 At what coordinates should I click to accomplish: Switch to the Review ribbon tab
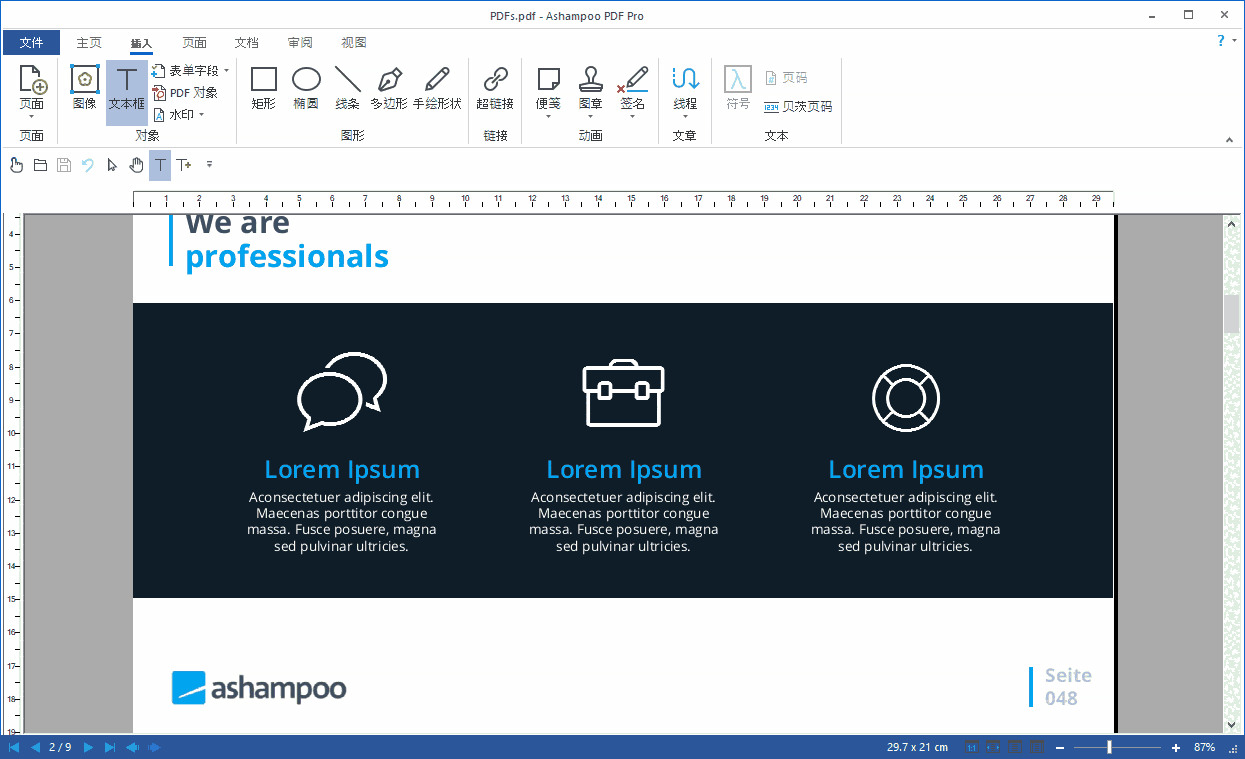pyautogui.click(x=298, y=42)
